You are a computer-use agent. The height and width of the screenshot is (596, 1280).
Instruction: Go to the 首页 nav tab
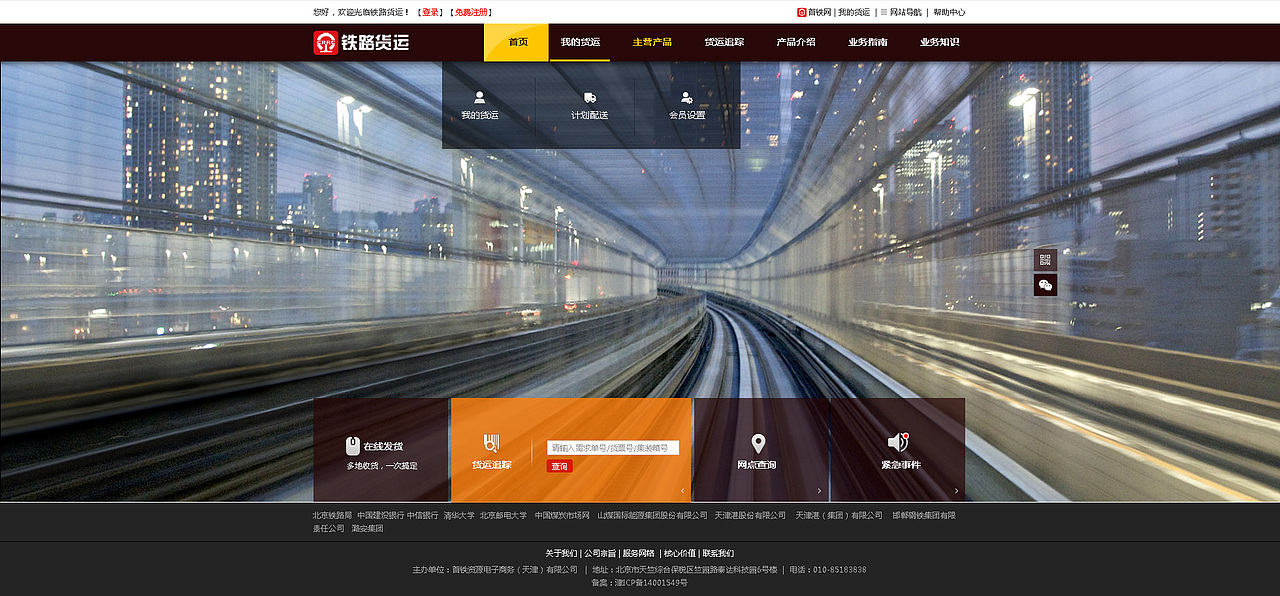coord(517,43)
